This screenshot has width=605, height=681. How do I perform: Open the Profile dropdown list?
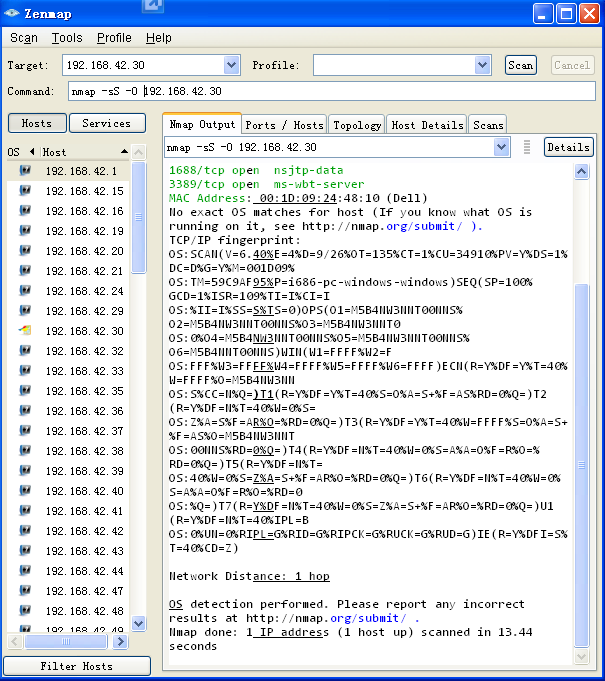coord(482,65)
